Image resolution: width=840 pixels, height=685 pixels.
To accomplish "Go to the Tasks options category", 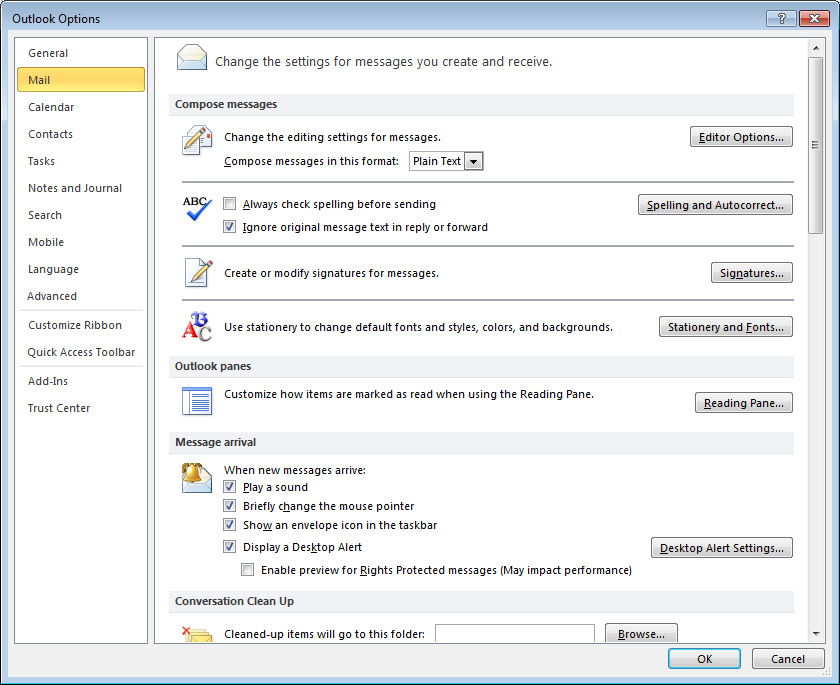I will (x=81, y=161).
